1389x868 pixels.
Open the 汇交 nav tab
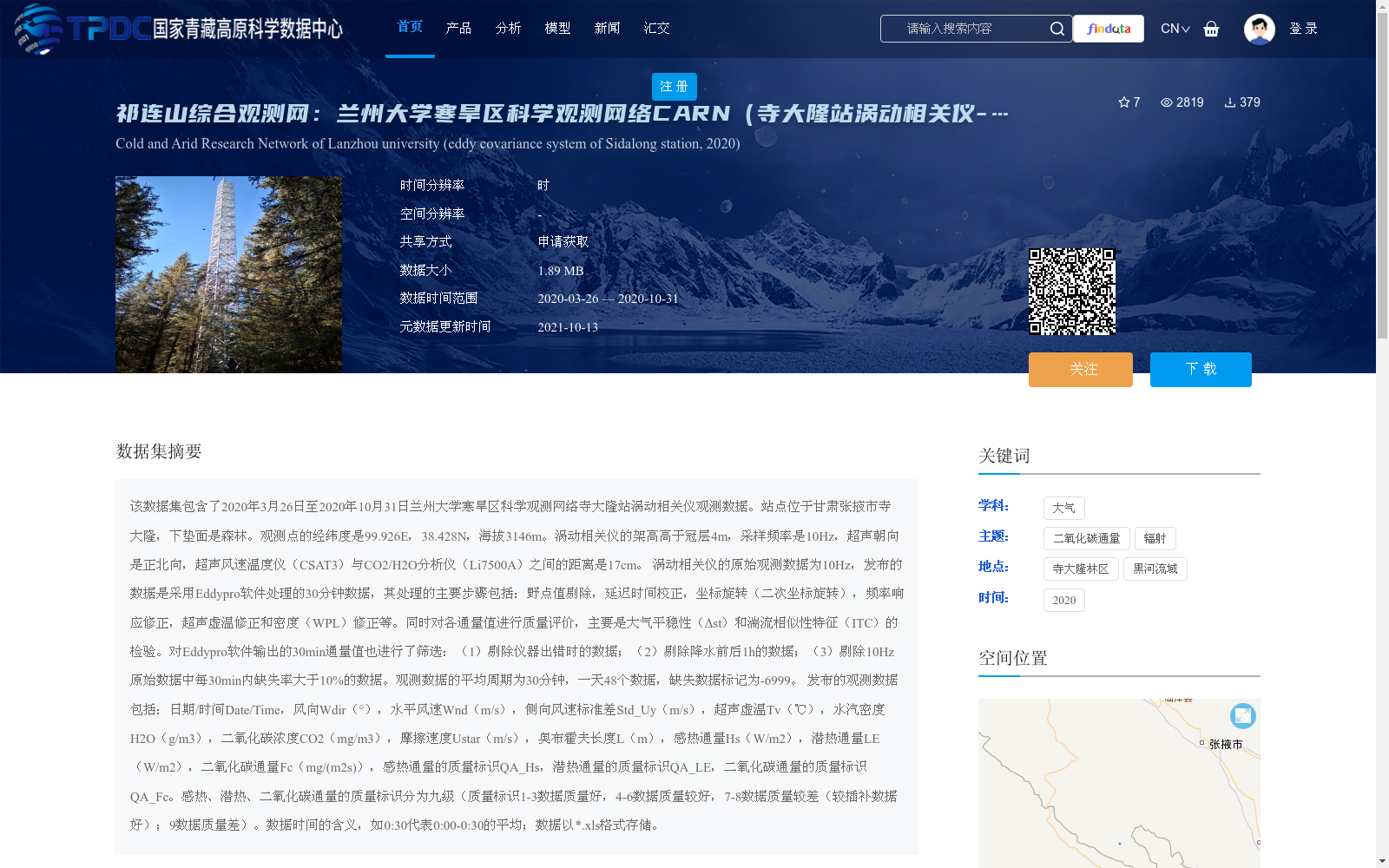[656, 29]
